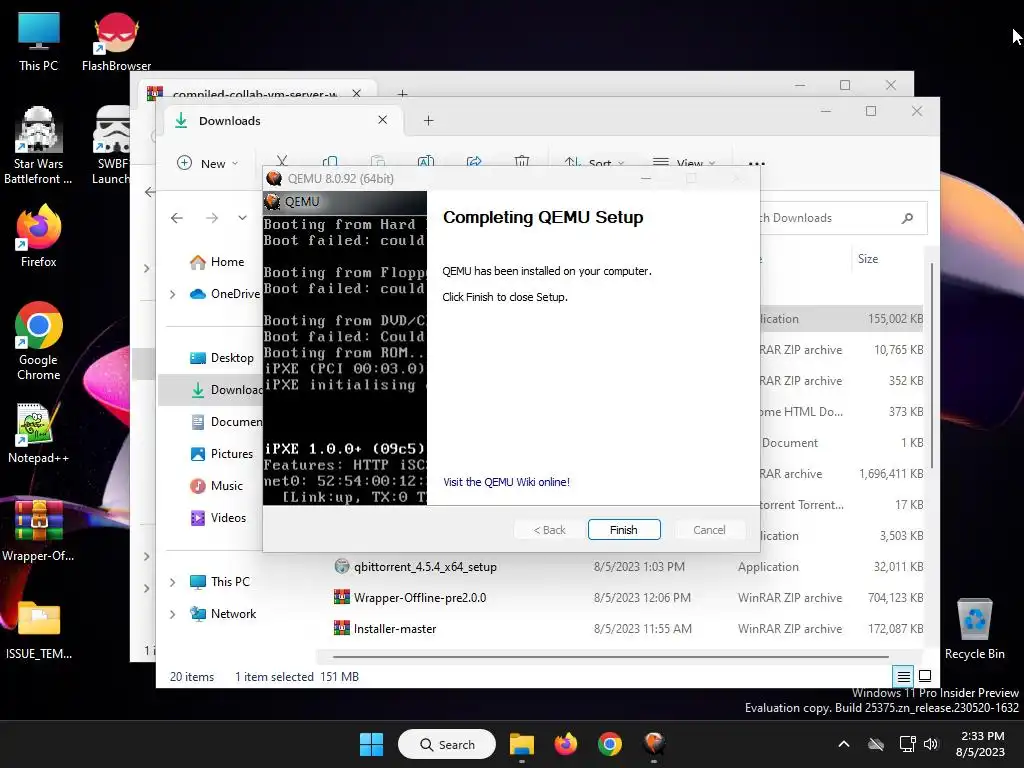Select Documents in navigation pane

tap(226, 422)
